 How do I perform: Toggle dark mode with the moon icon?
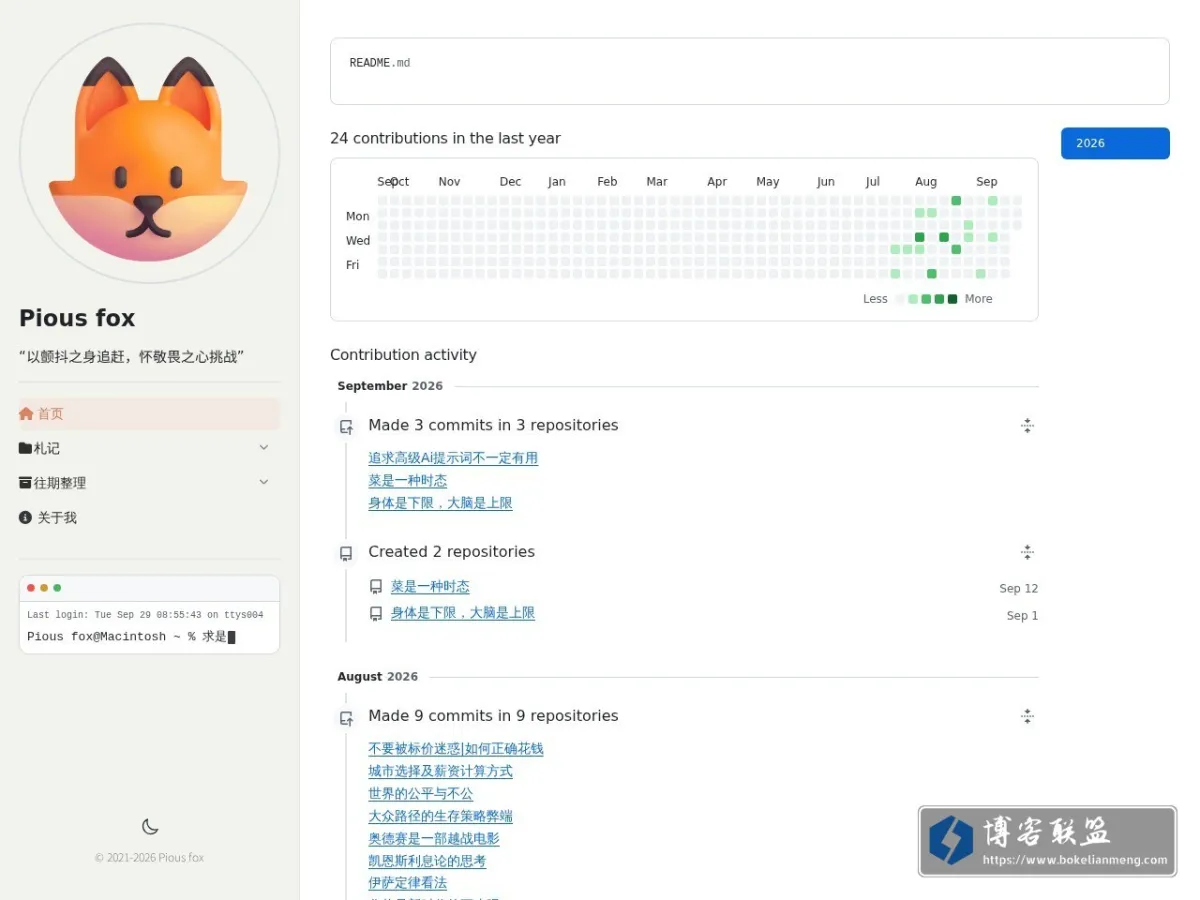pos(150,826)
